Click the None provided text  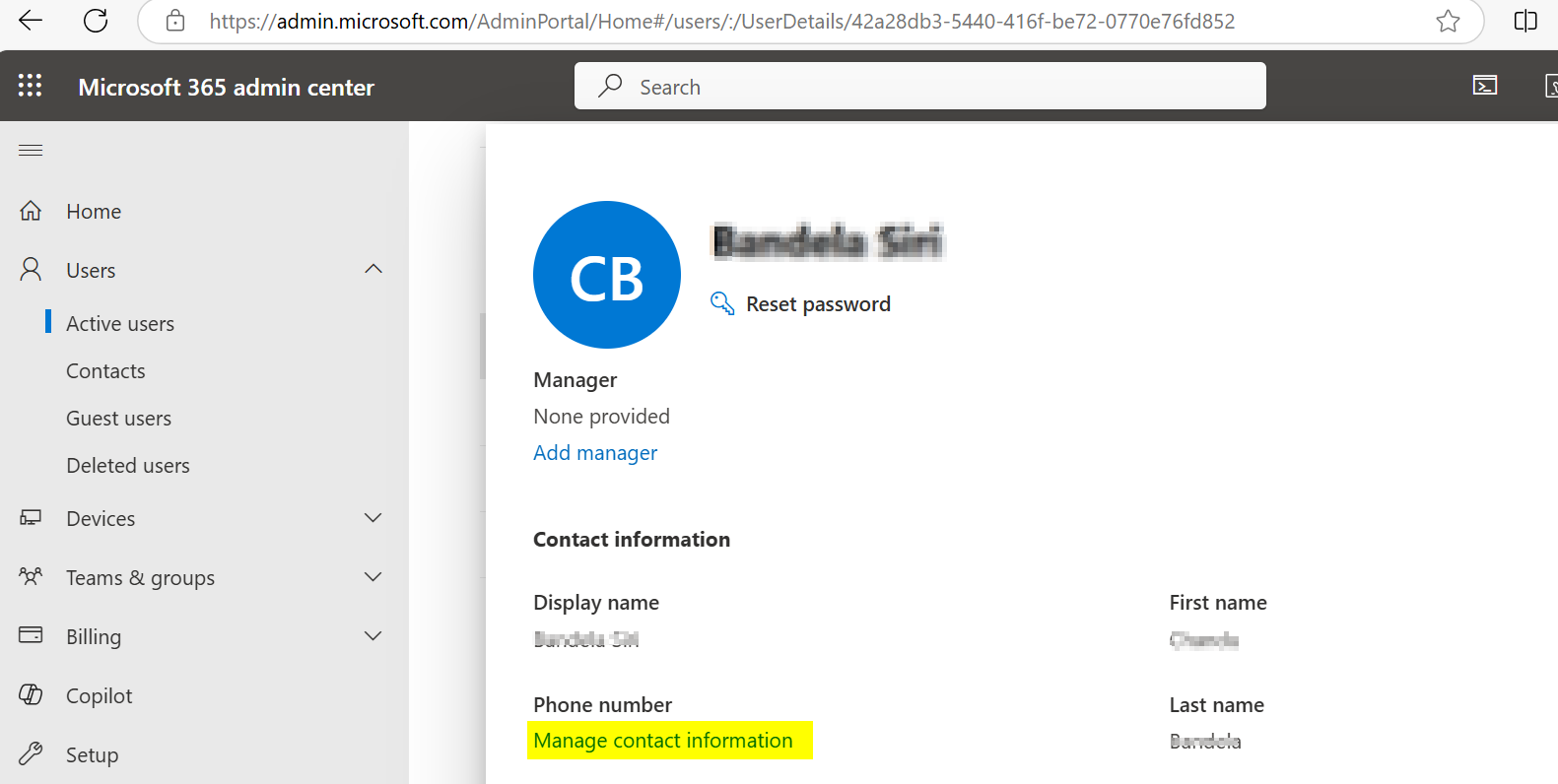[x=601, y=417]
